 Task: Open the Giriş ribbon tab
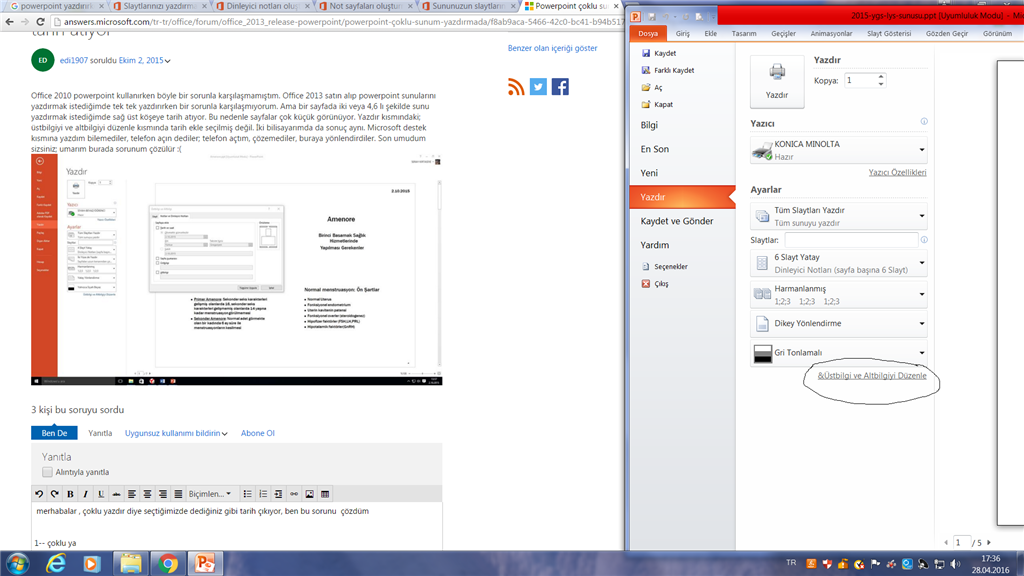coord(682,33)
